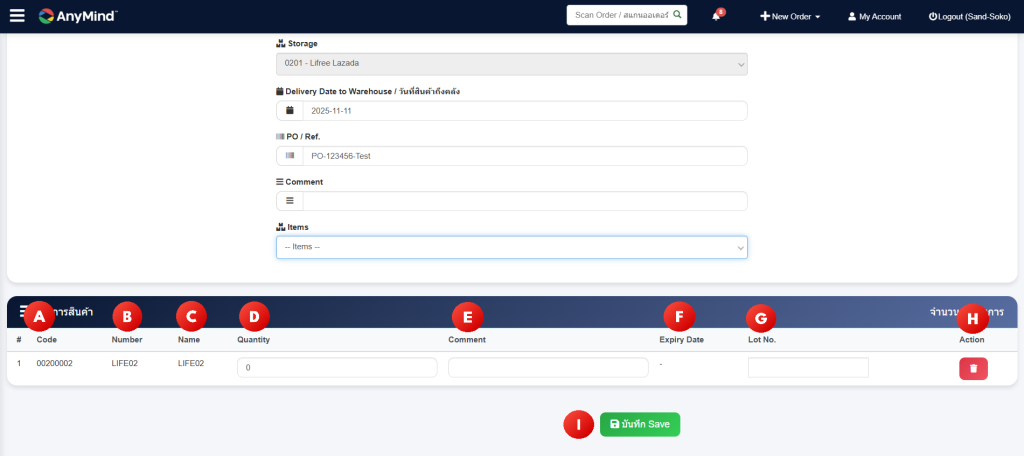Click the item row Comment field
Image resolution: width=1024 pixels, height=456 pixels.
(x=548, y=368)
